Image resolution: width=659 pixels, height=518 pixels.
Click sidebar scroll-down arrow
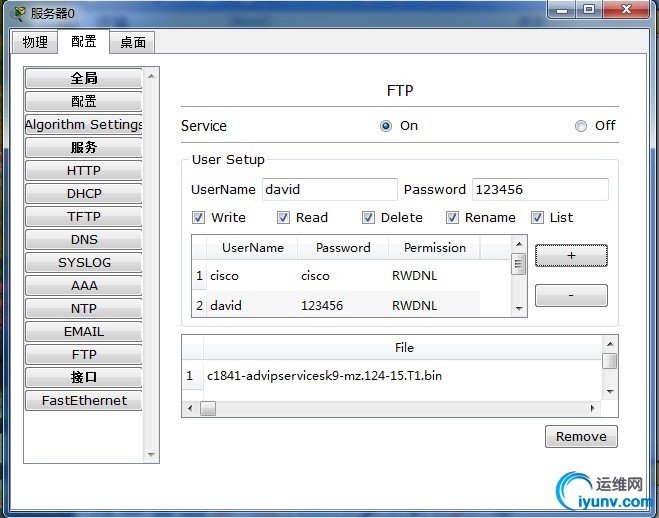tap(151, 455)
